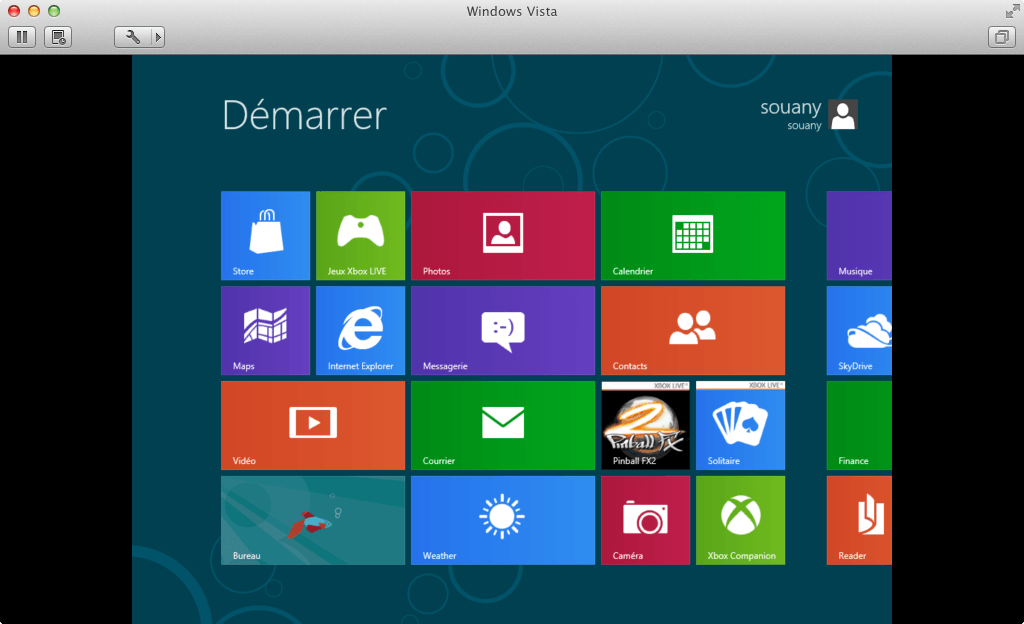Image resolution: width=1024 pixels, height=624 pixels.
Task: Open the Weather tile
Action: (x=503, y=520)
